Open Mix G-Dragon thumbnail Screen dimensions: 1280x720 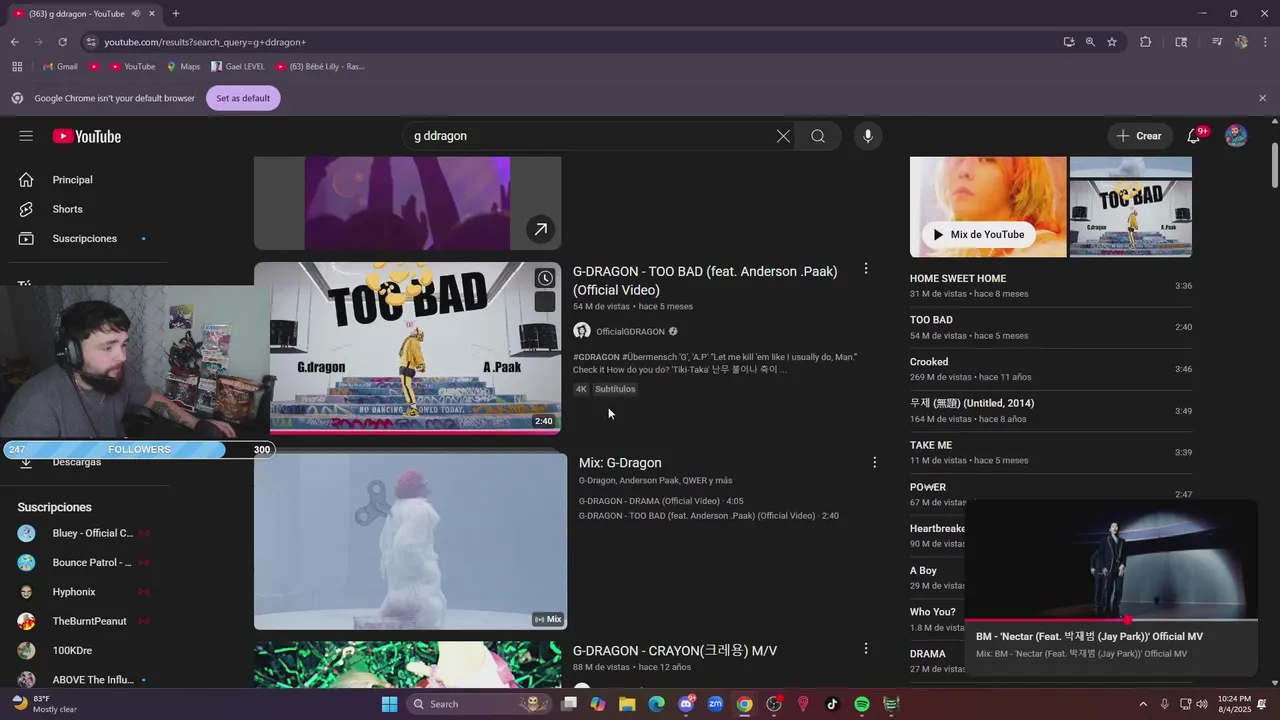(410, 541)
